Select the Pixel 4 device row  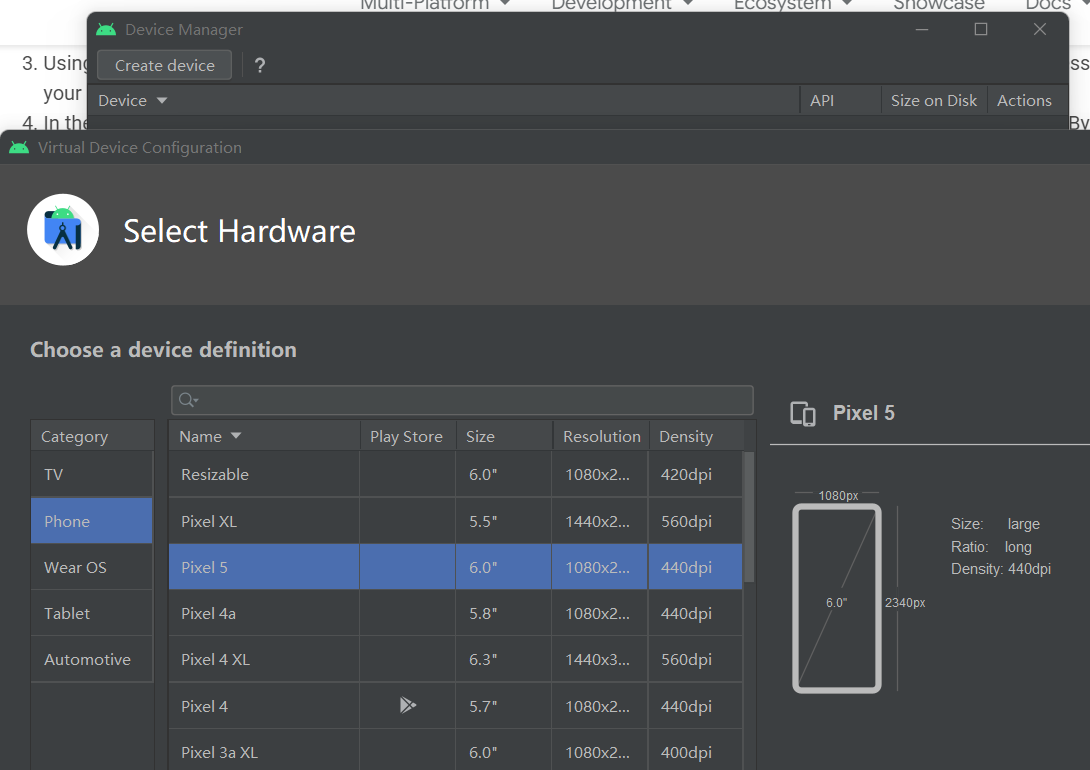455,706
